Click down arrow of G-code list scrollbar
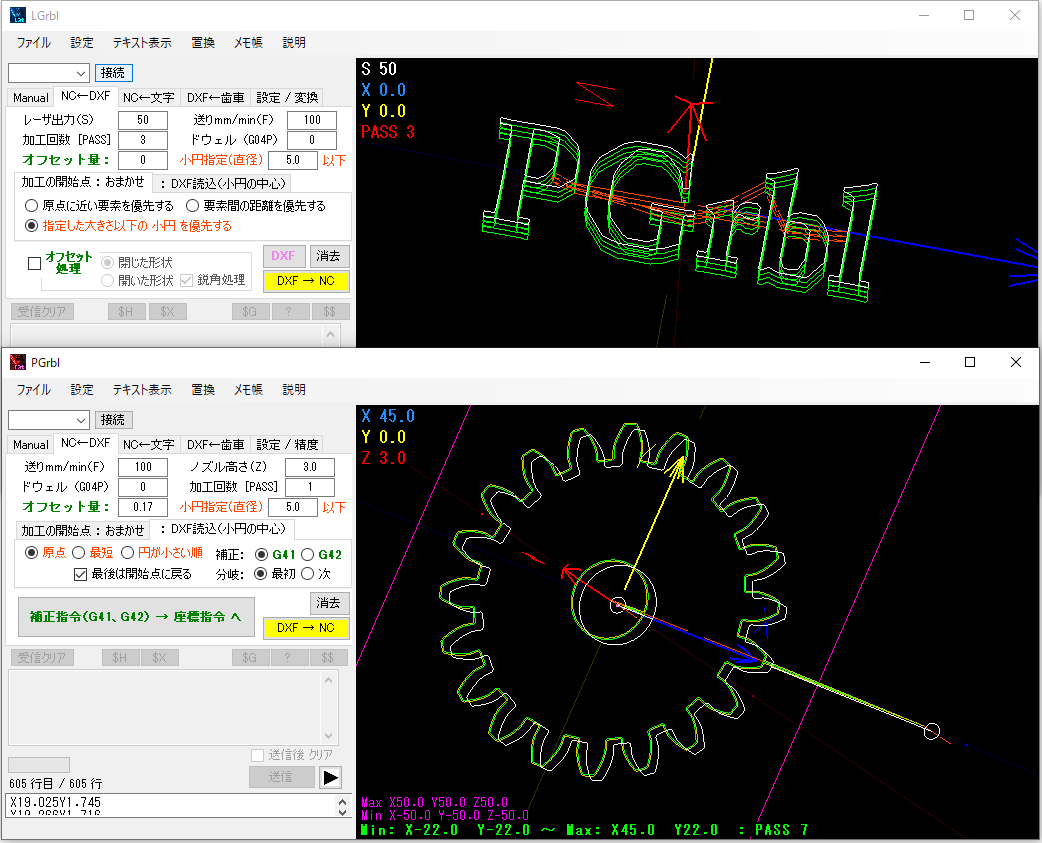 pyautogui.click(x=342, y=811)
